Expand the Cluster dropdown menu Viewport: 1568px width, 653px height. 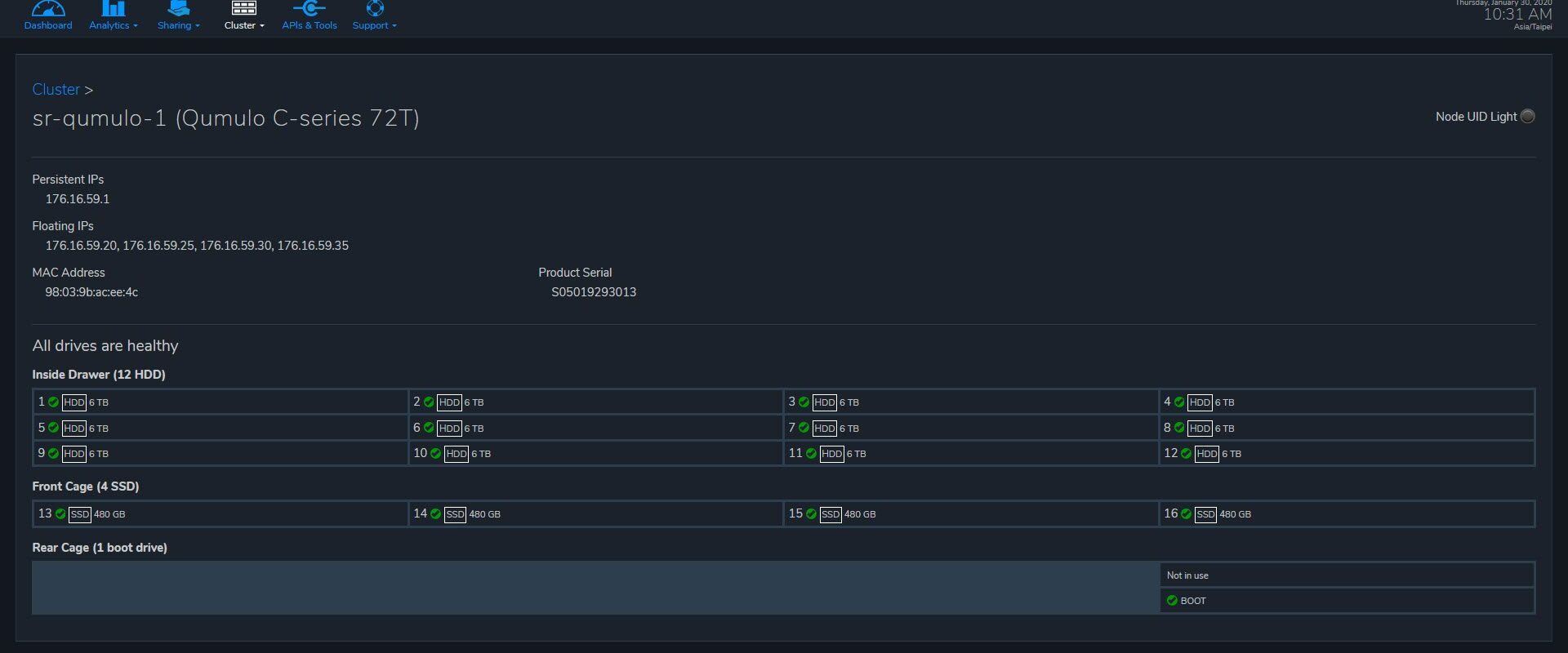[x=244, y=25]
